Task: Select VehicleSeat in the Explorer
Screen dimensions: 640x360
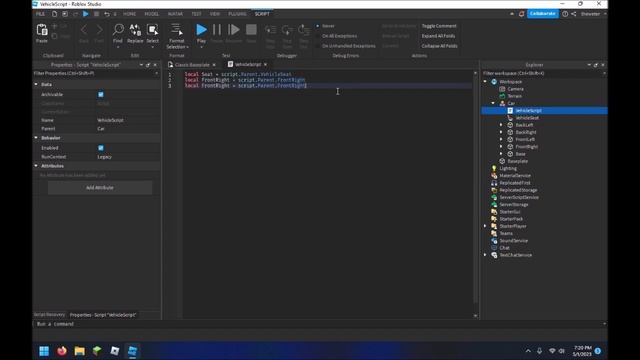Action: coord(527,118)
